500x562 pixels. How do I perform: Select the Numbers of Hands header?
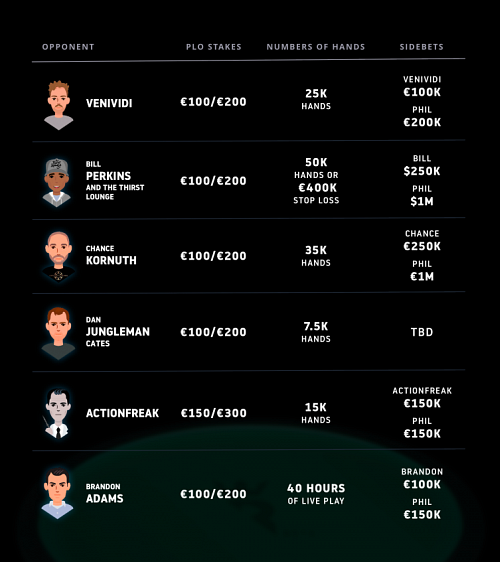(x=316, y=47)
